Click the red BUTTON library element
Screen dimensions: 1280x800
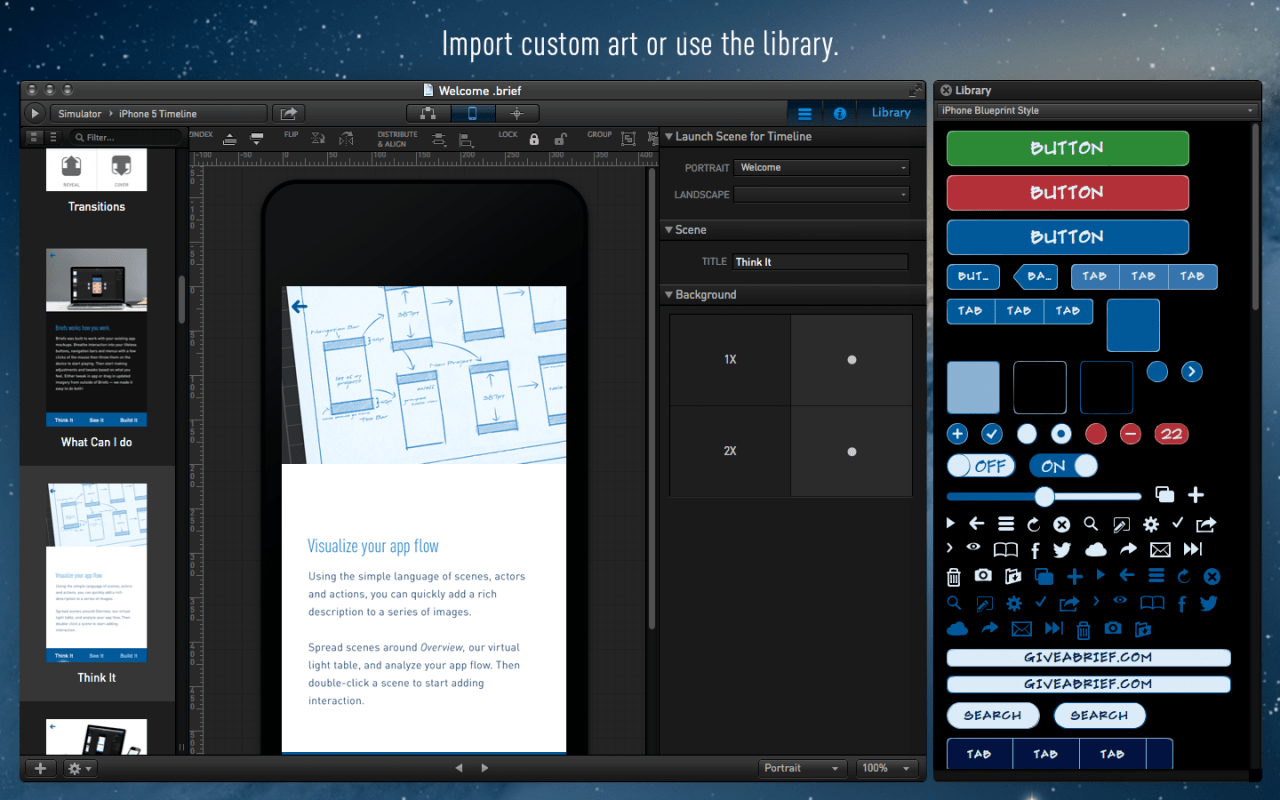pyautogui.click(x=1067, y=193)
